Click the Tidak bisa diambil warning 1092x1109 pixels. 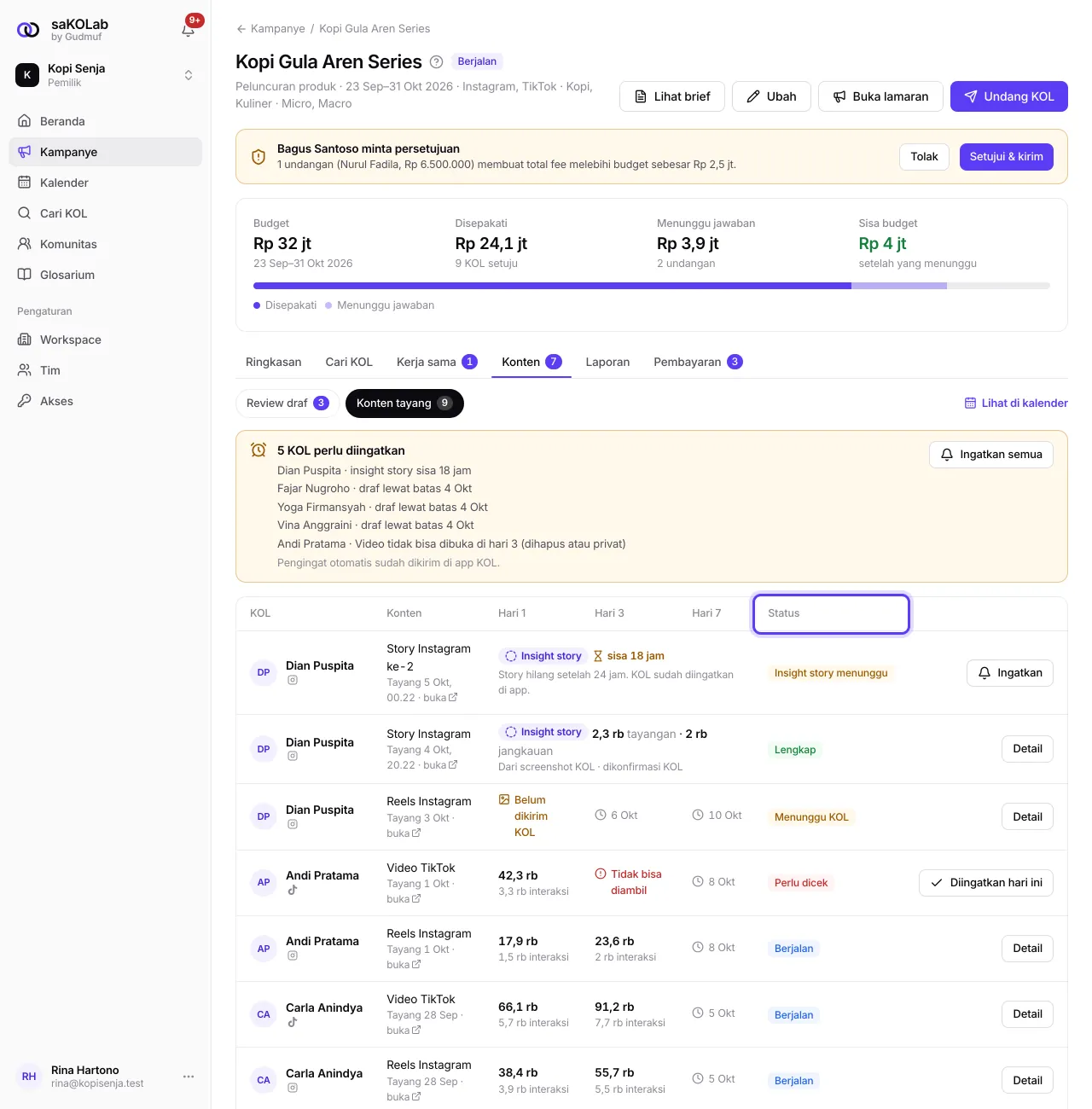629,882
